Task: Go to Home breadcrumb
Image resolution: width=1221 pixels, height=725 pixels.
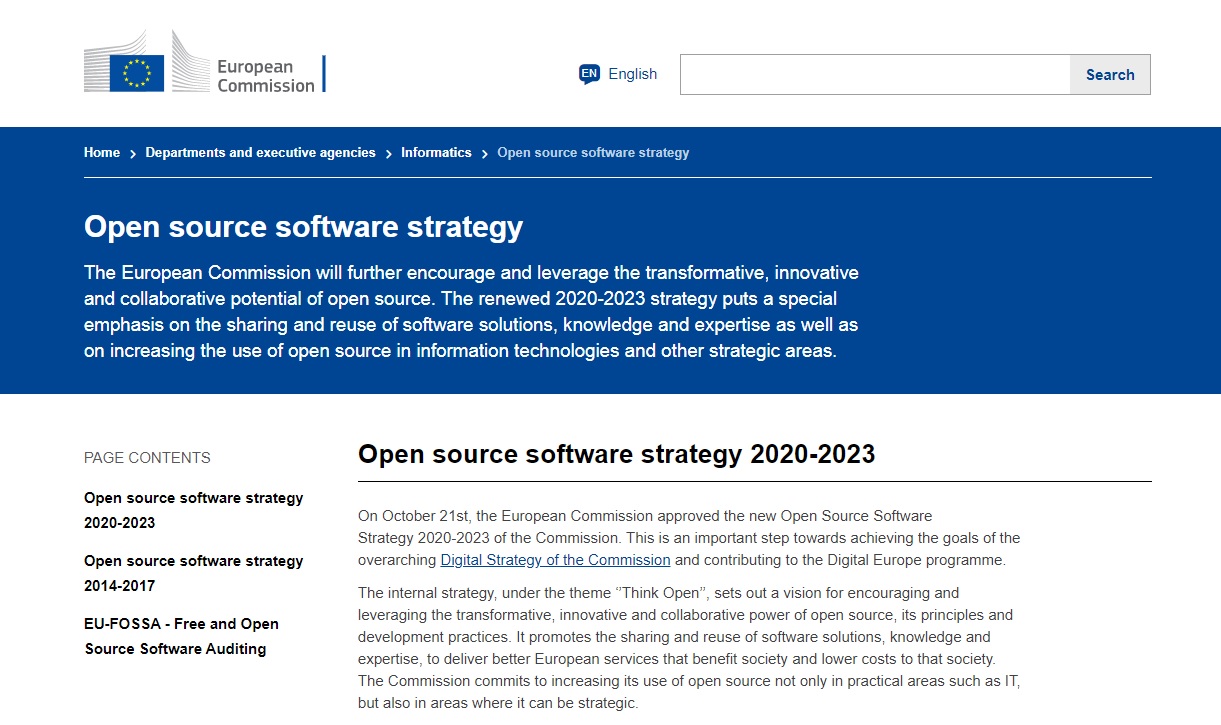Action: pyautogui.click(x=102, y=153)
